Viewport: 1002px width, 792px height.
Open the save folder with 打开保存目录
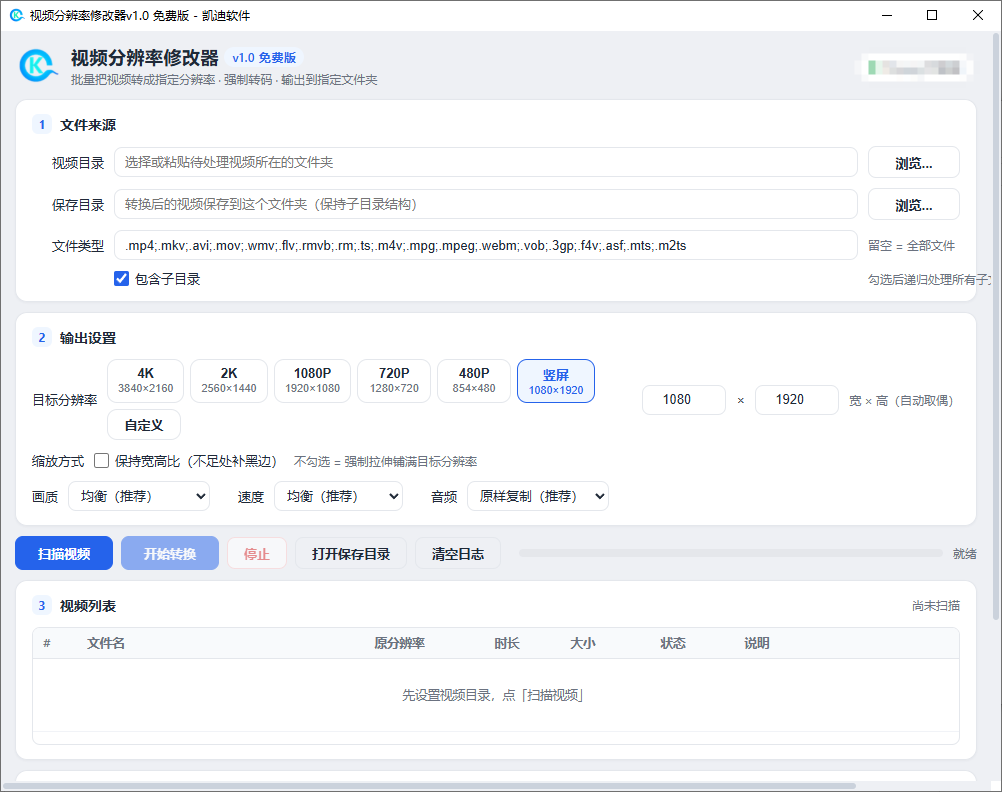tap(351, 553)
